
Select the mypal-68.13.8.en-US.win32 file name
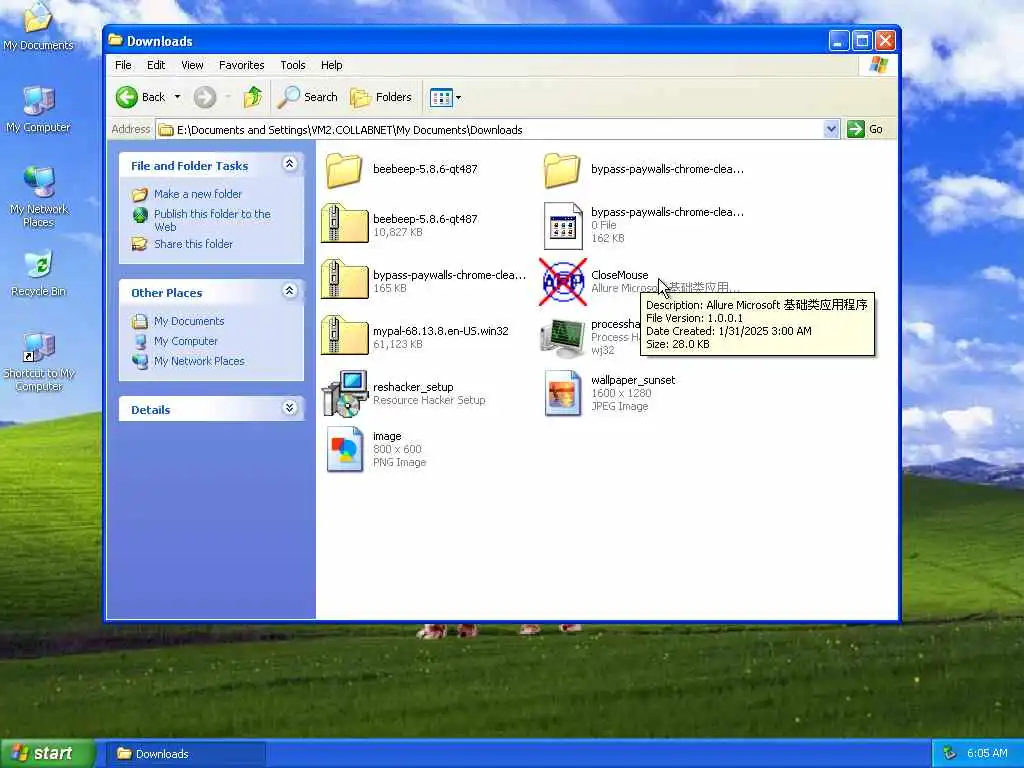pos(440,330)
